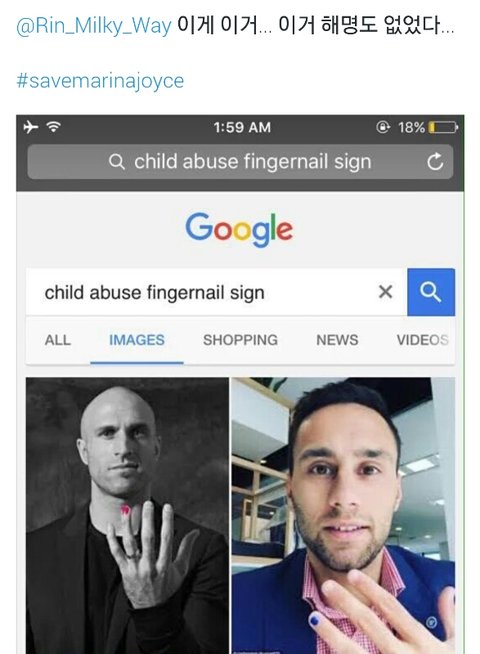Open the @Rin_Milky_Way mention link
The width and height of the screenshot is (480, 654).
(94, 26)
